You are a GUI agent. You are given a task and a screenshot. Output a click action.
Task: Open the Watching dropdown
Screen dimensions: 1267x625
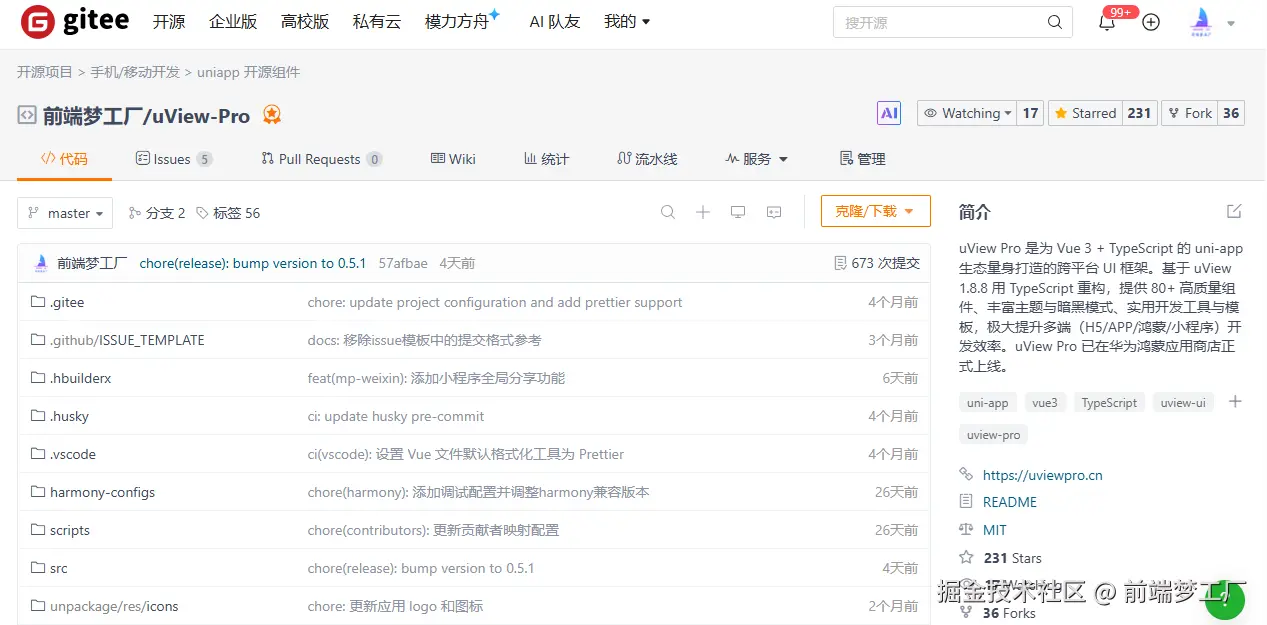coord(967,113)
